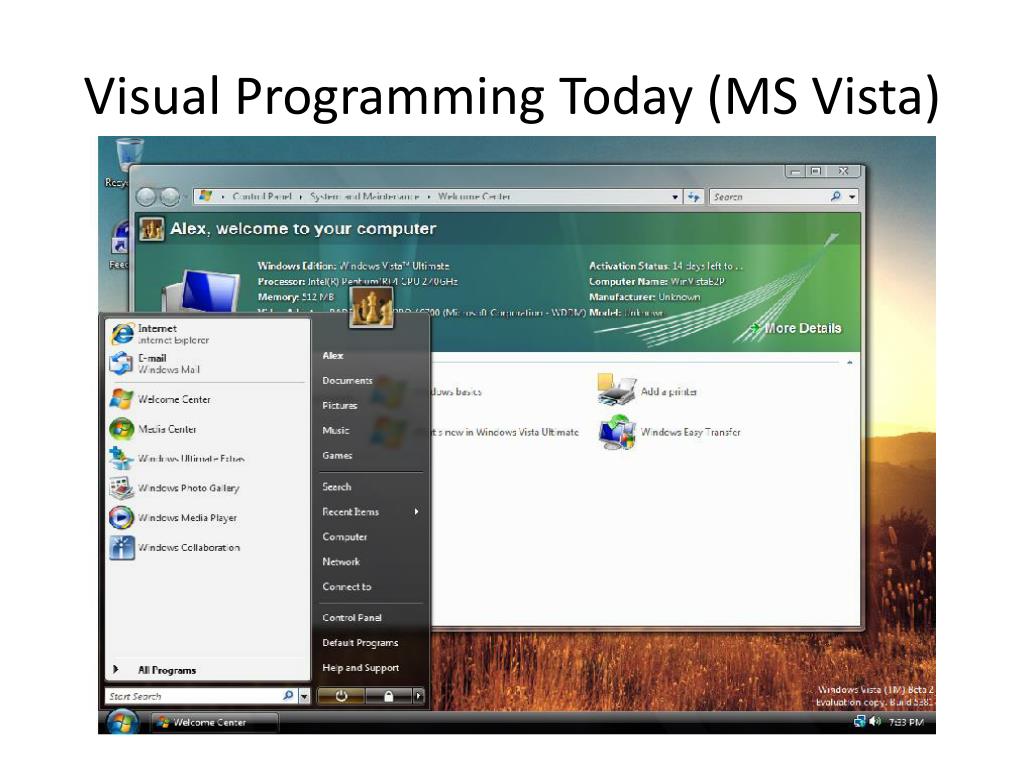Viewport: 1024px width, 768px height.
Task: Click the Back navigation arrow
Action: point(146,196)
